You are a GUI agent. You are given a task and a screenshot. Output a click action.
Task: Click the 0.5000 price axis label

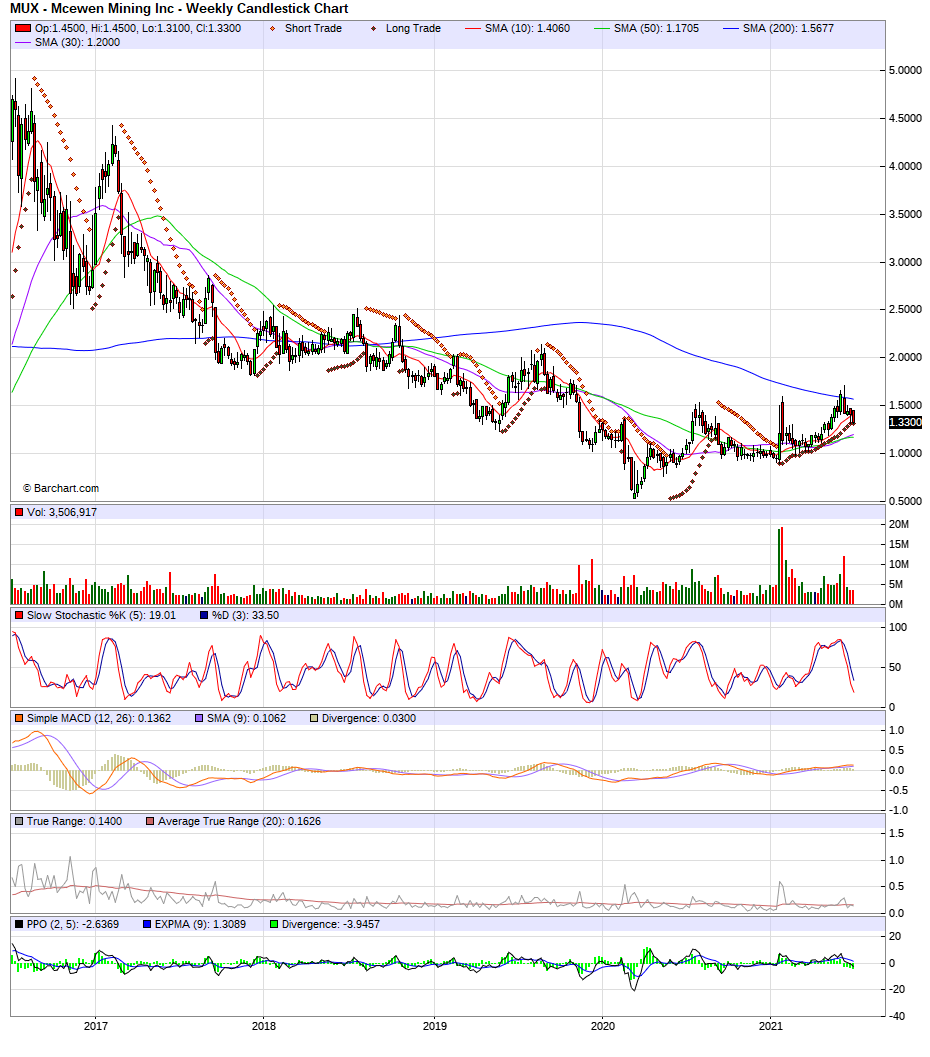[x=905, y=501]
